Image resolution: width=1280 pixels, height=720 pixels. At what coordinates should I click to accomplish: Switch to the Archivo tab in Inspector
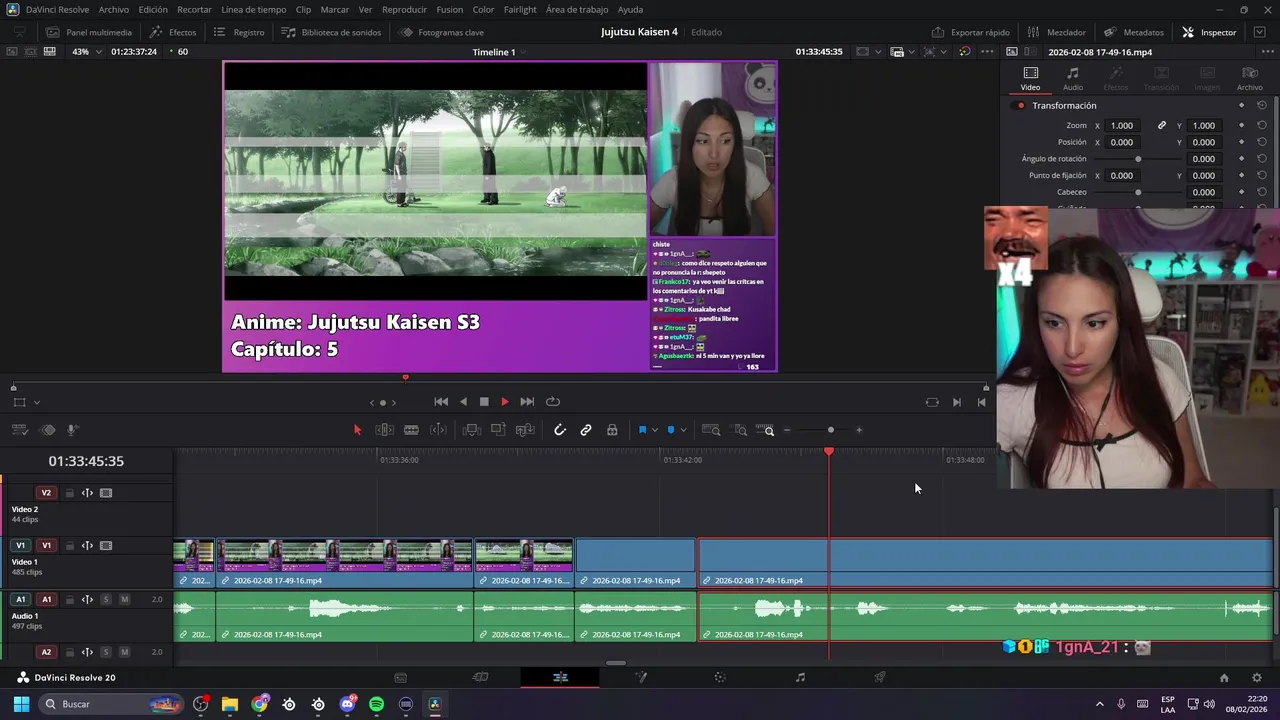(x=1250, y=78)
